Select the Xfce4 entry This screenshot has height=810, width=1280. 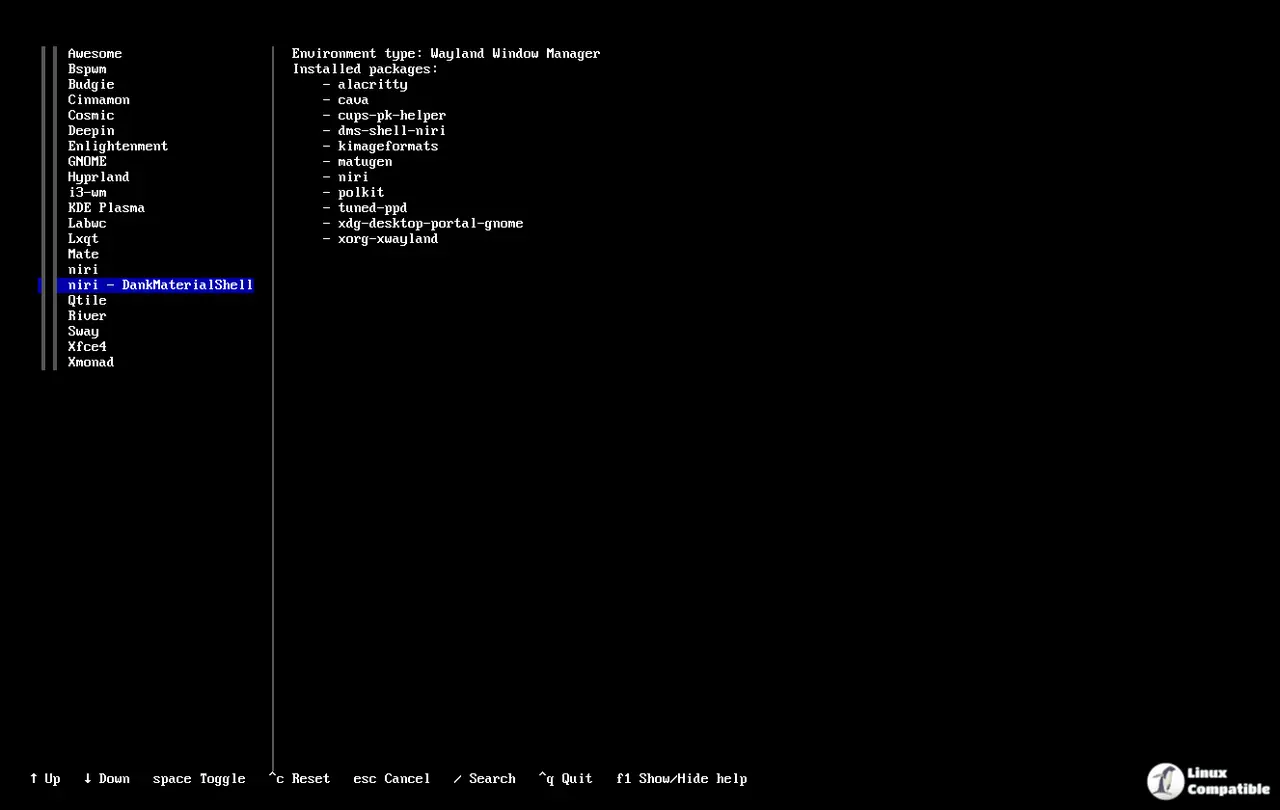pos(87,347)
